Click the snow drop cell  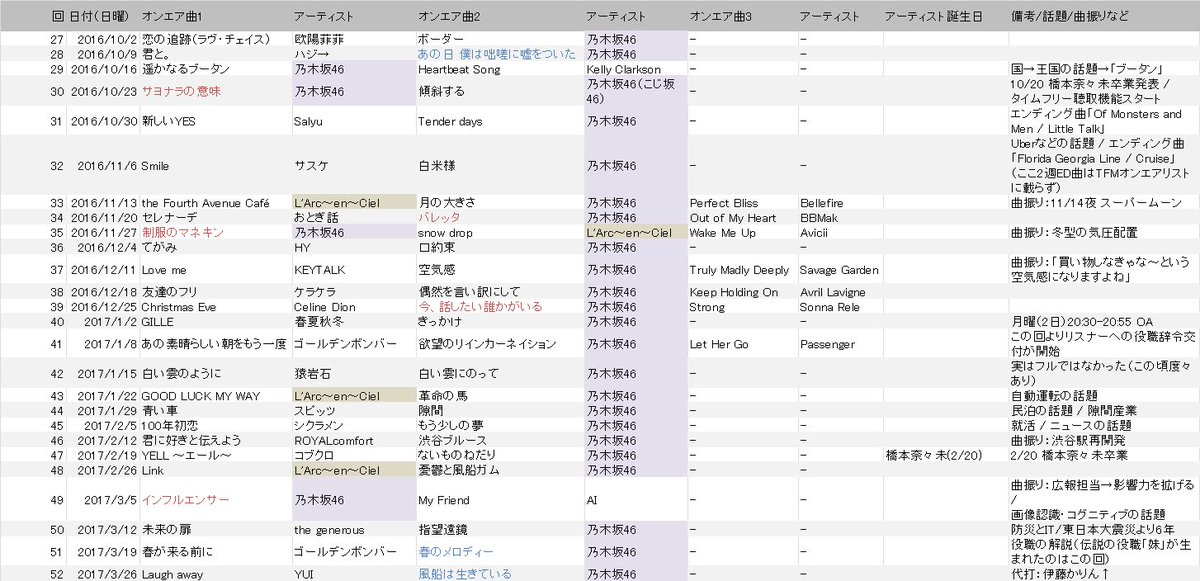tap(444, 232)
